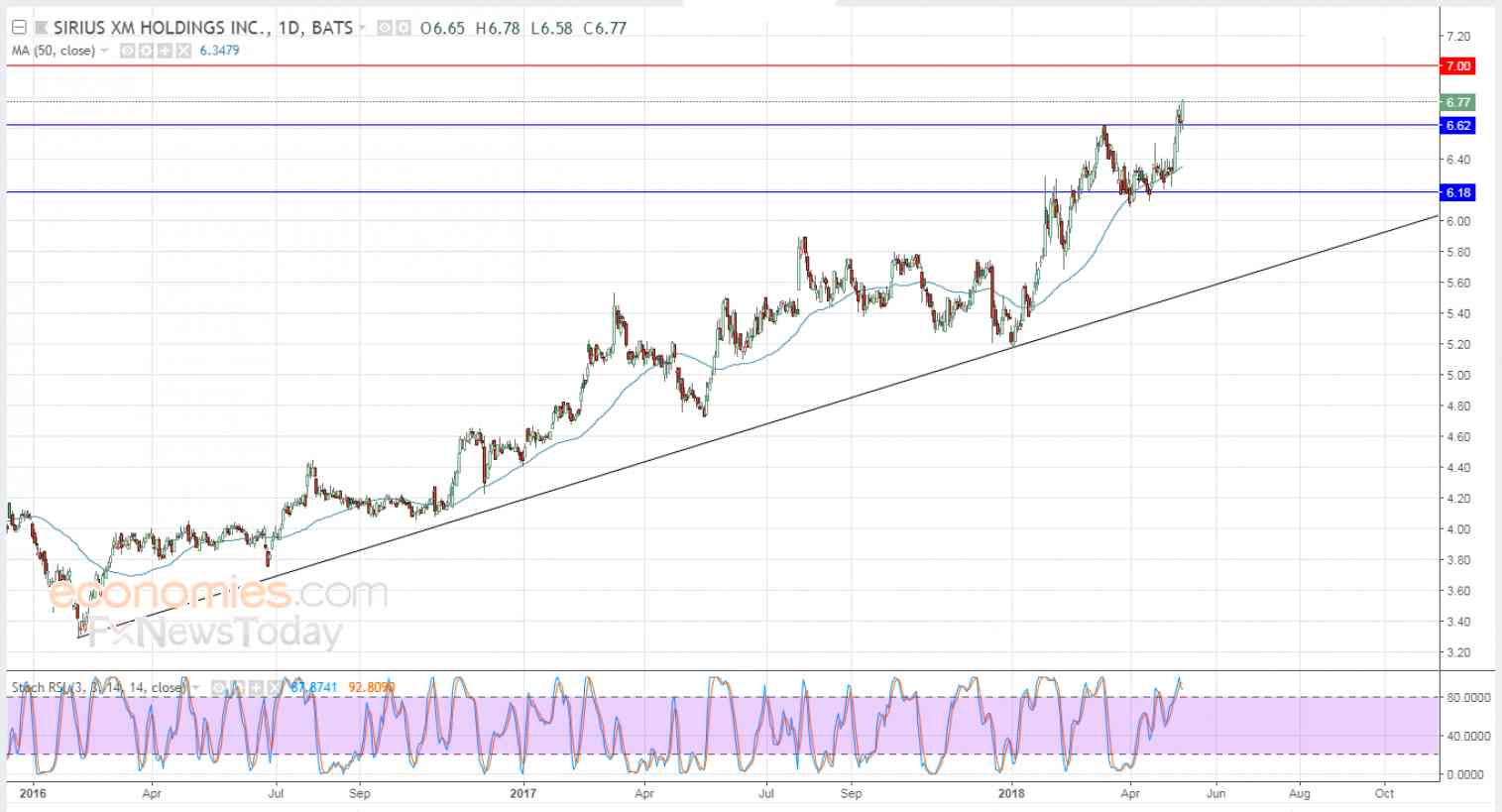Hide the SIRIUS XM price series with its eye icon
The height and width of the screenshot is (812, 1502).
point(385,28)
